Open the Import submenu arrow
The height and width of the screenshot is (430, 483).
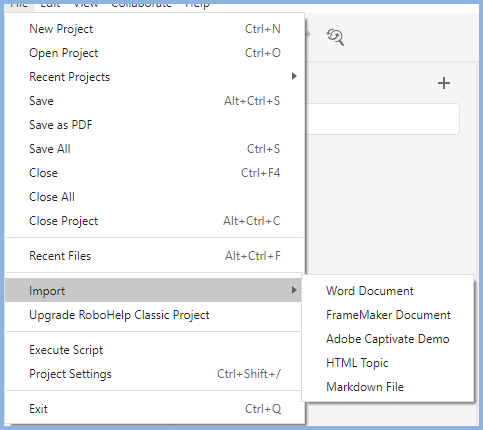click(x=294, y=290)
